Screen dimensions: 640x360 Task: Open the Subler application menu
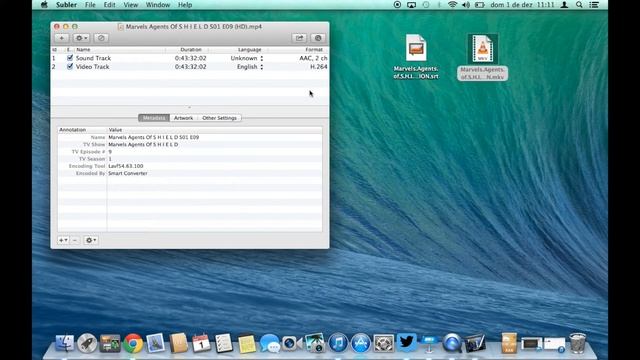pyautogui.click(x=66, y=5)
